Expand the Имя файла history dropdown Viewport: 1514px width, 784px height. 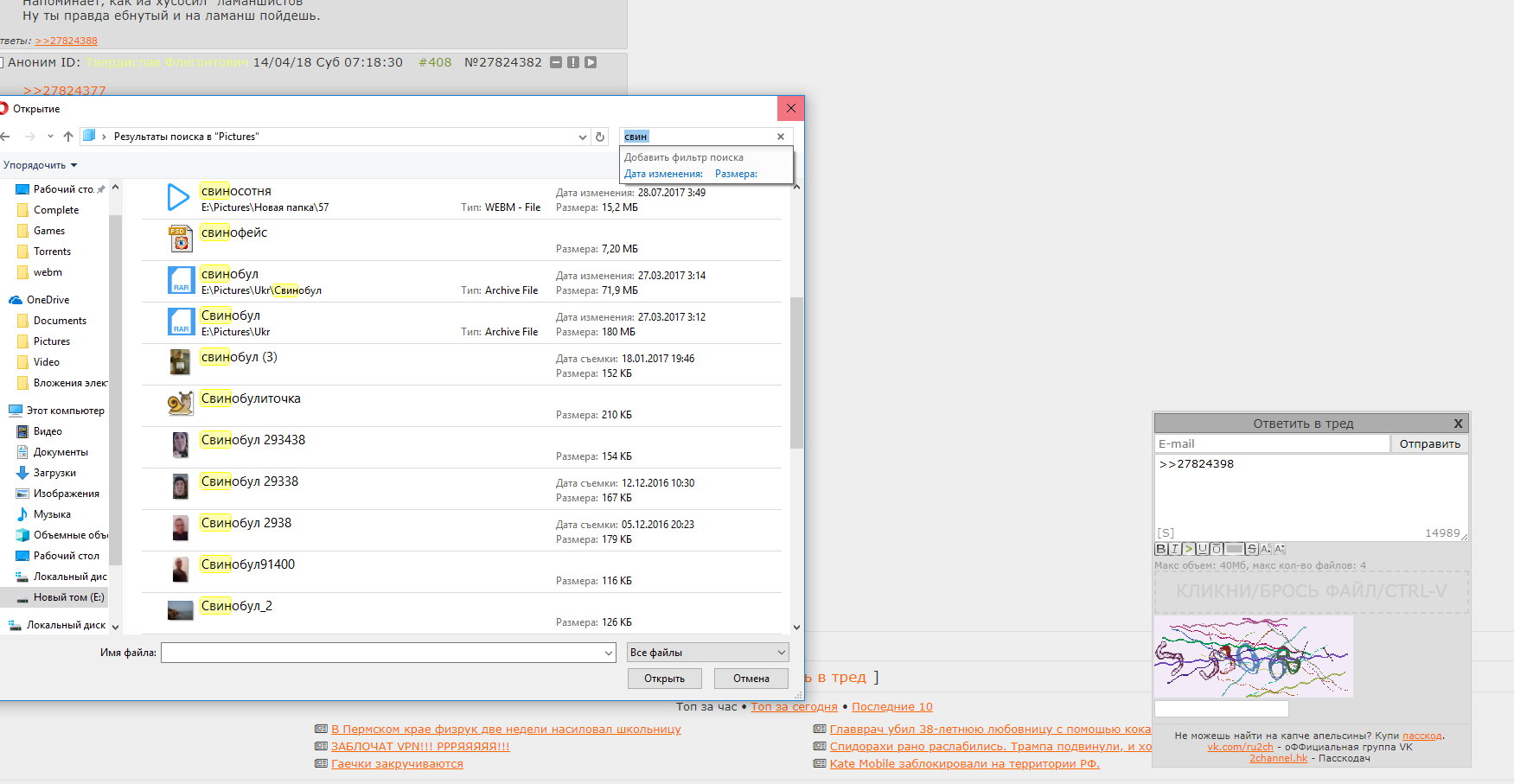tap(610, 653)
